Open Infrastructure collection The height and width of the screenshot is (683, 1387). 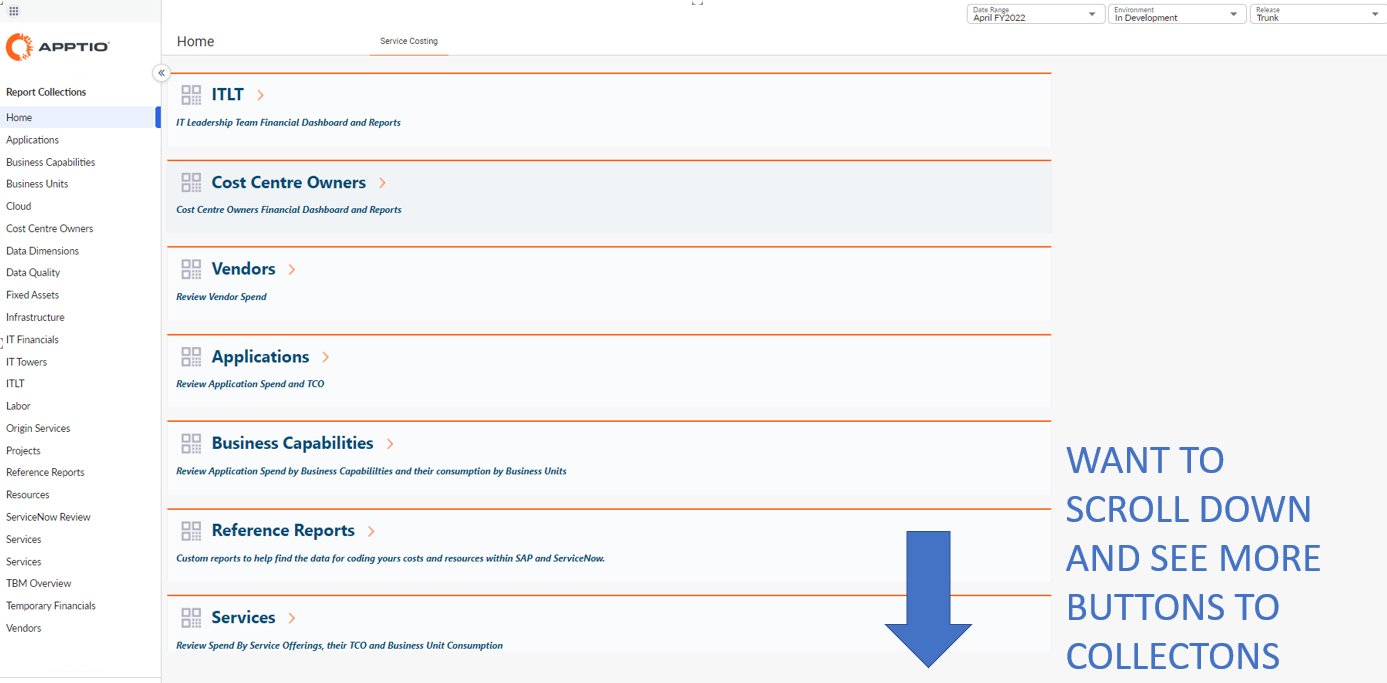pyautogui.click(x=35, y=317)
